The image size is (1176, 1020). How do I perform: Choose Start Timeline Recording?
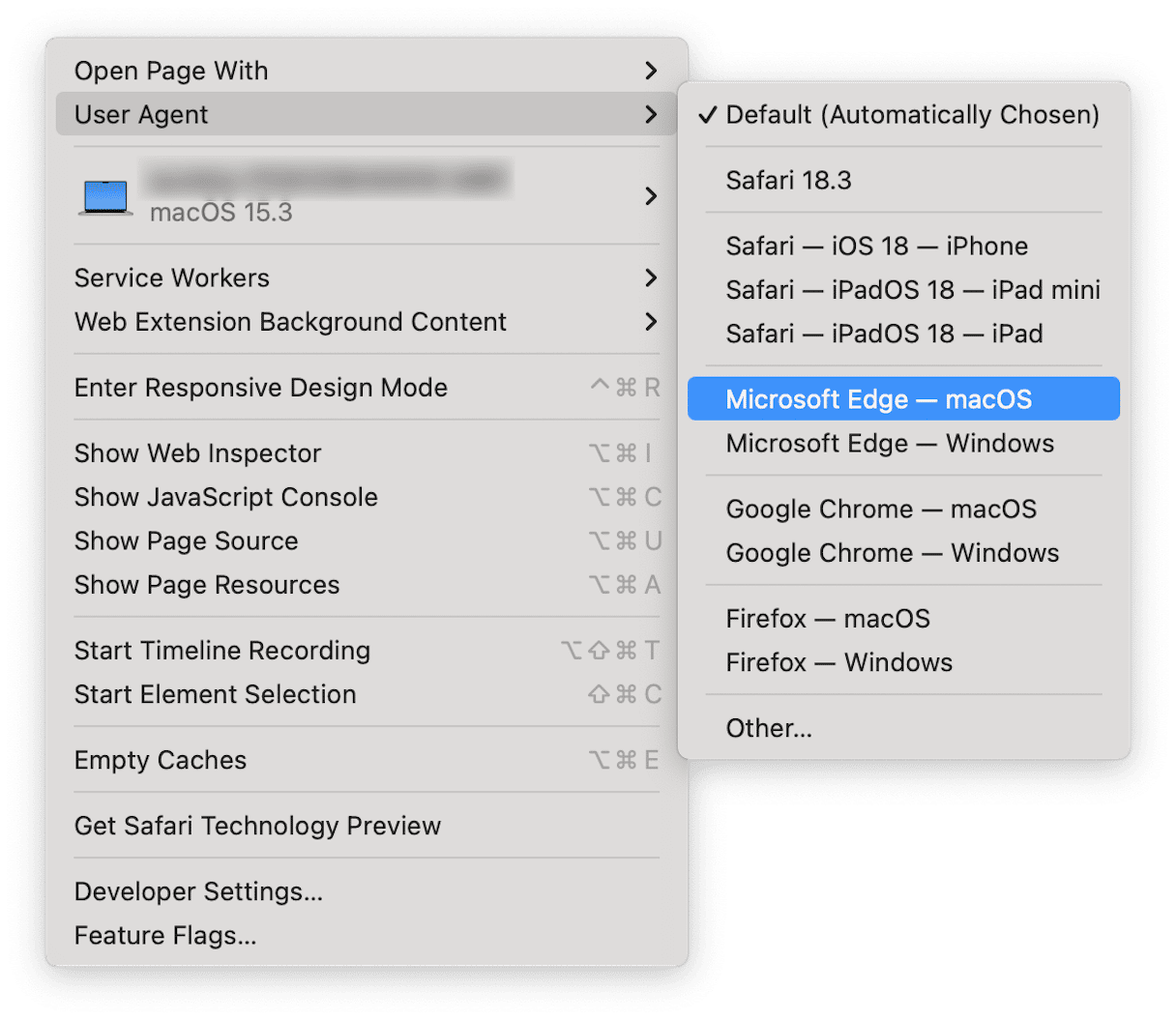click(x=367, y=651)
